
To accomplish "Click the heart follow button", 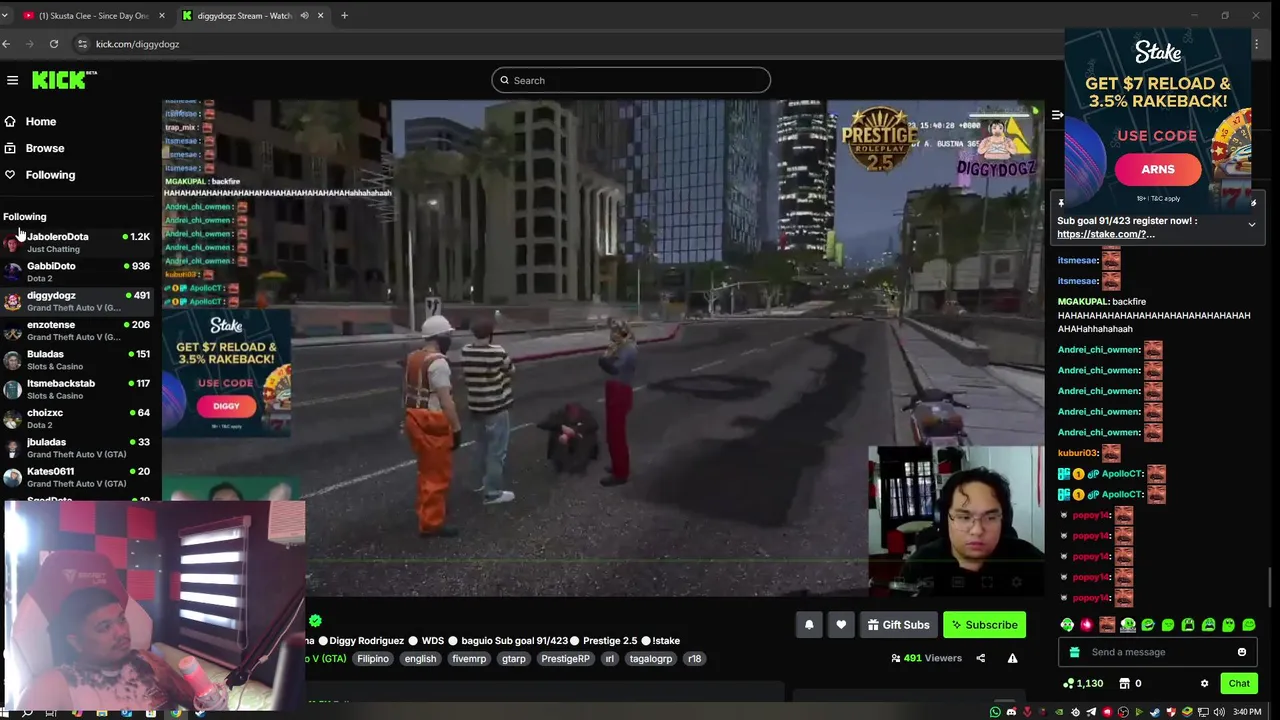I will pyautogui.click(x=841, y=625).
